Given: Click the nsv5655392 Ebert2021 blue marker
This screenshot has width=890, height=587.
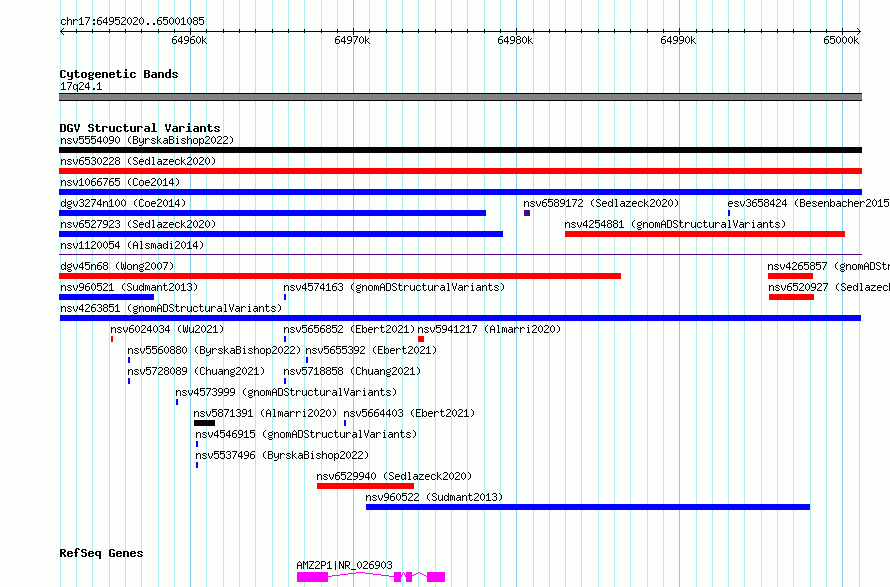Looking at the screenshot, I should pos(307,360).
